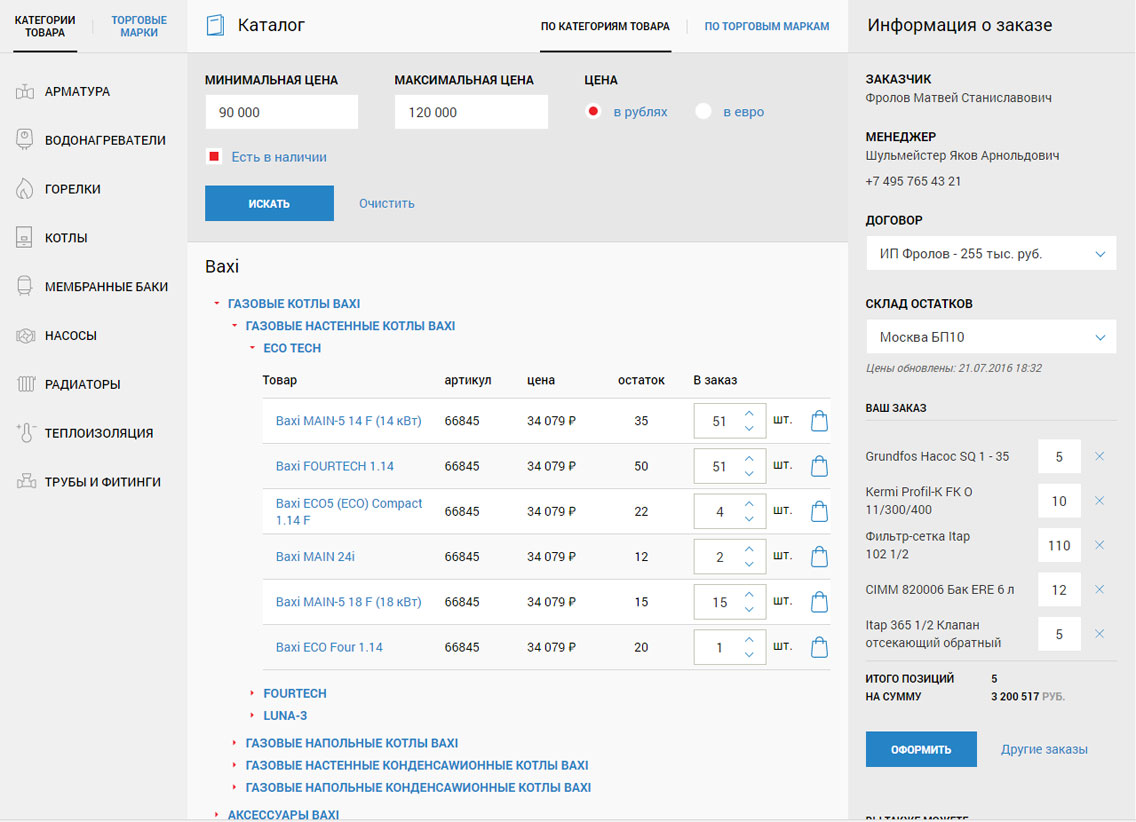
Task: Decrease quantity for Baxi FOURTECH 1.14
Action: (749, 474)
